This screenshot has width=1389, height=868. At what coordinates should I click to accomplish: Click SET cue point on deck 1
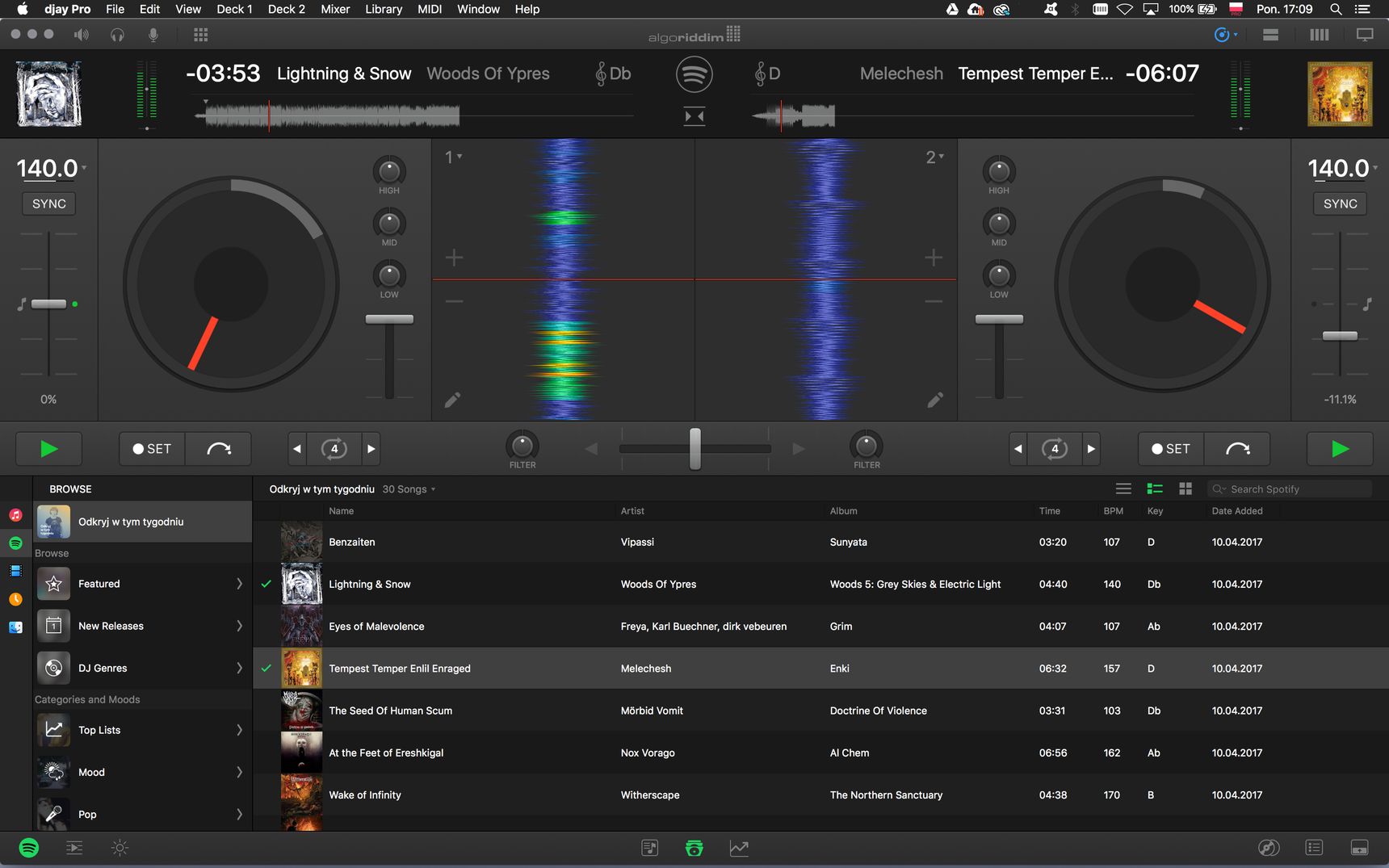(153, 449)
